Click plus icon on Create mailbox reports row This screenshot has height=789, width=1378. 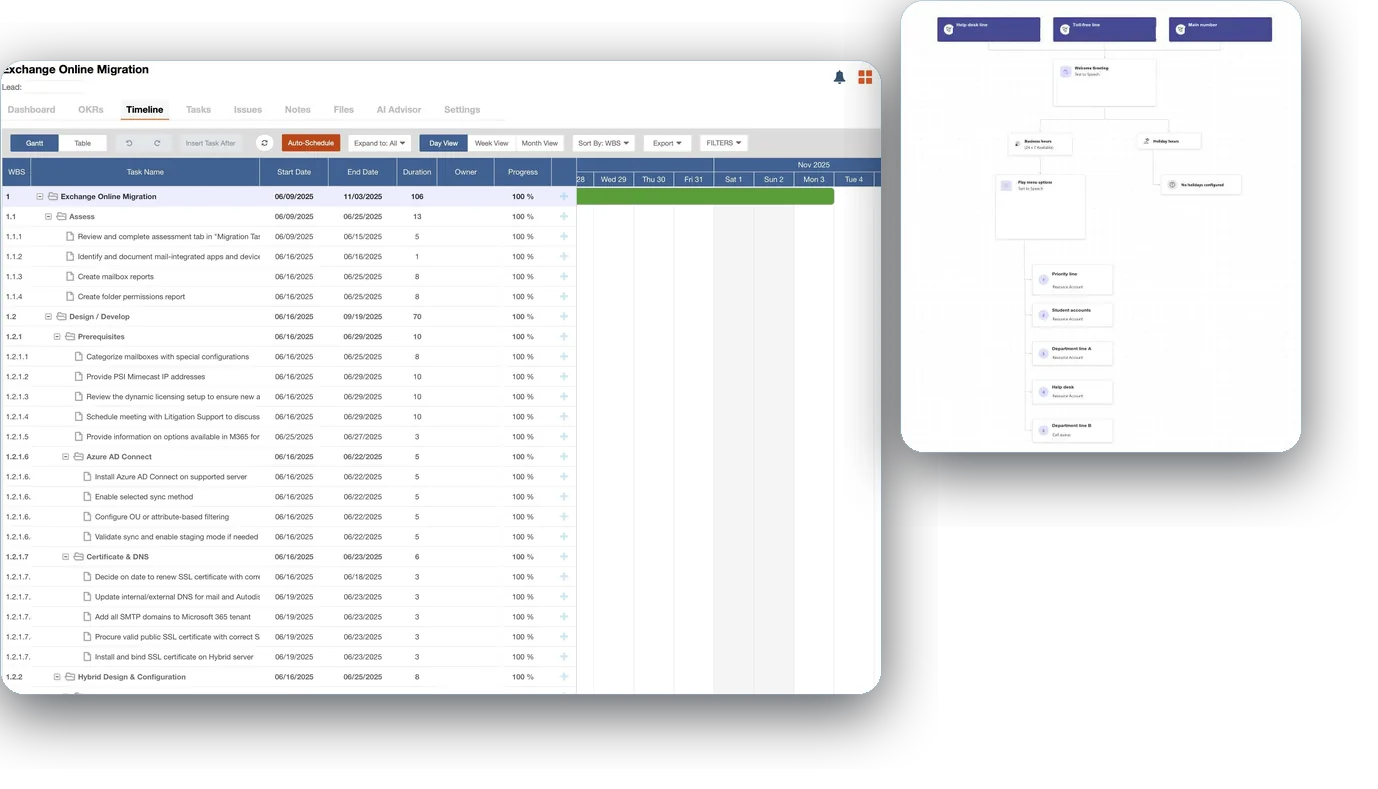coord(564,276)
